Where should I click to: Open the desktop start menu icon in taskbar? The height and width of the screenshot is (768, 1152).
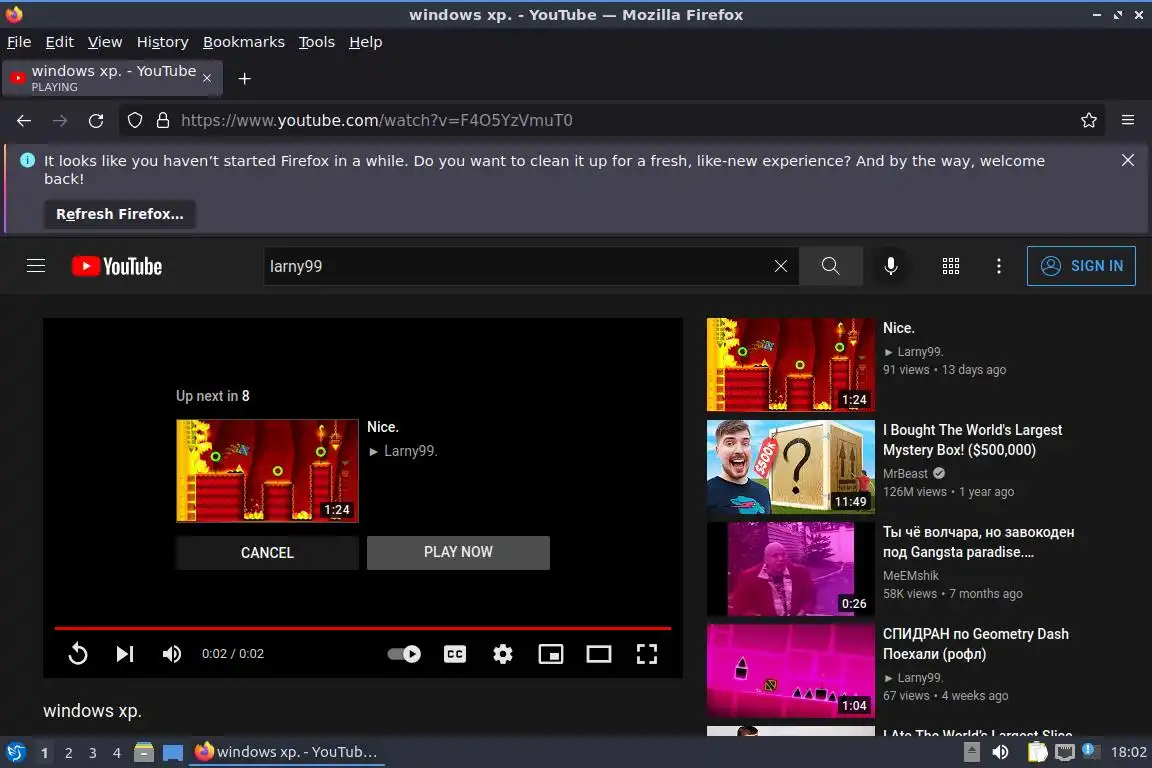coord(15,752)
